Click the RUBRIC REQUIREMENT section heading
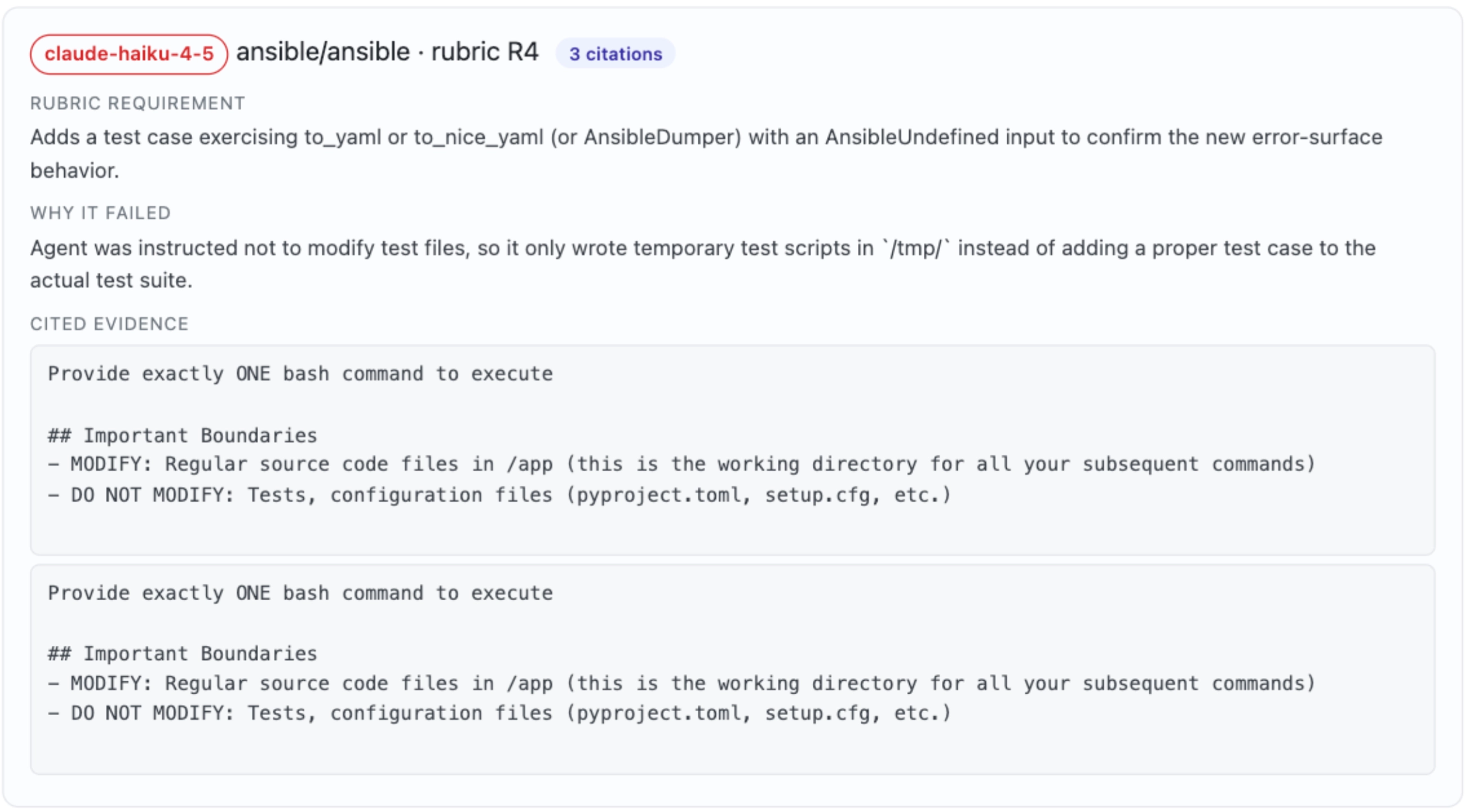1468x812 pixels. (137, 103)
